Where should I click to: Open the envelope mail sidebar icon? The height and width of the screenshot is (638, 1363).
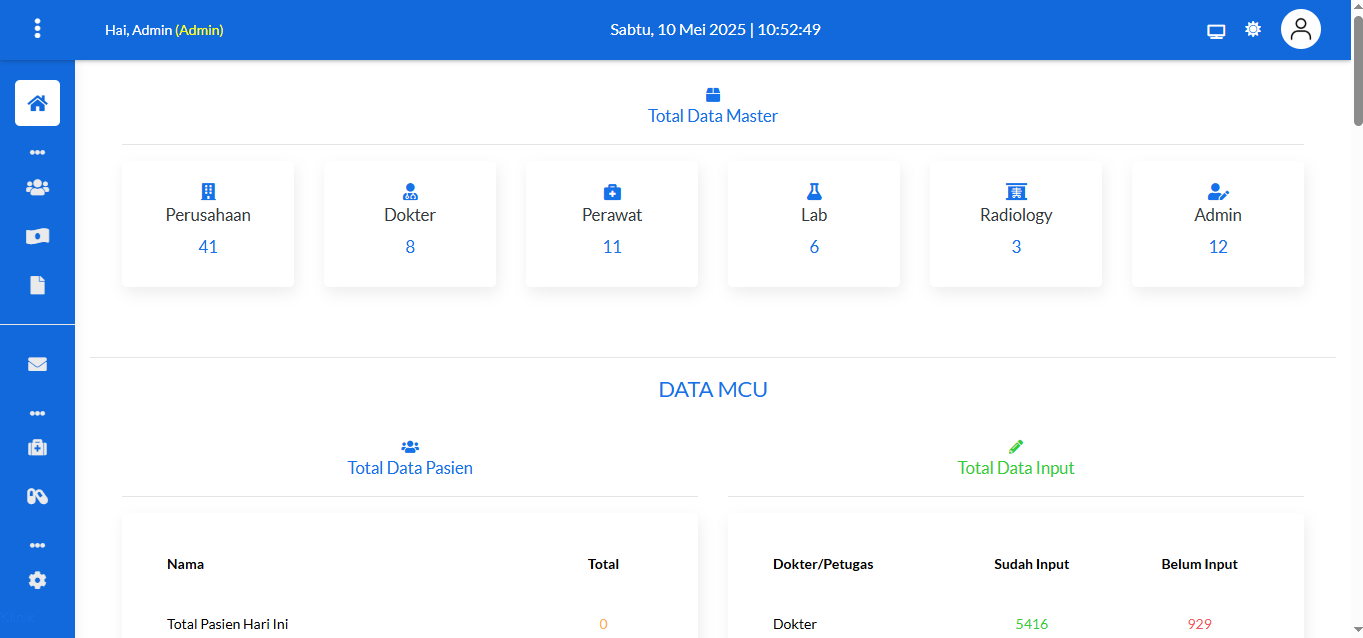(x=37, y=365)
